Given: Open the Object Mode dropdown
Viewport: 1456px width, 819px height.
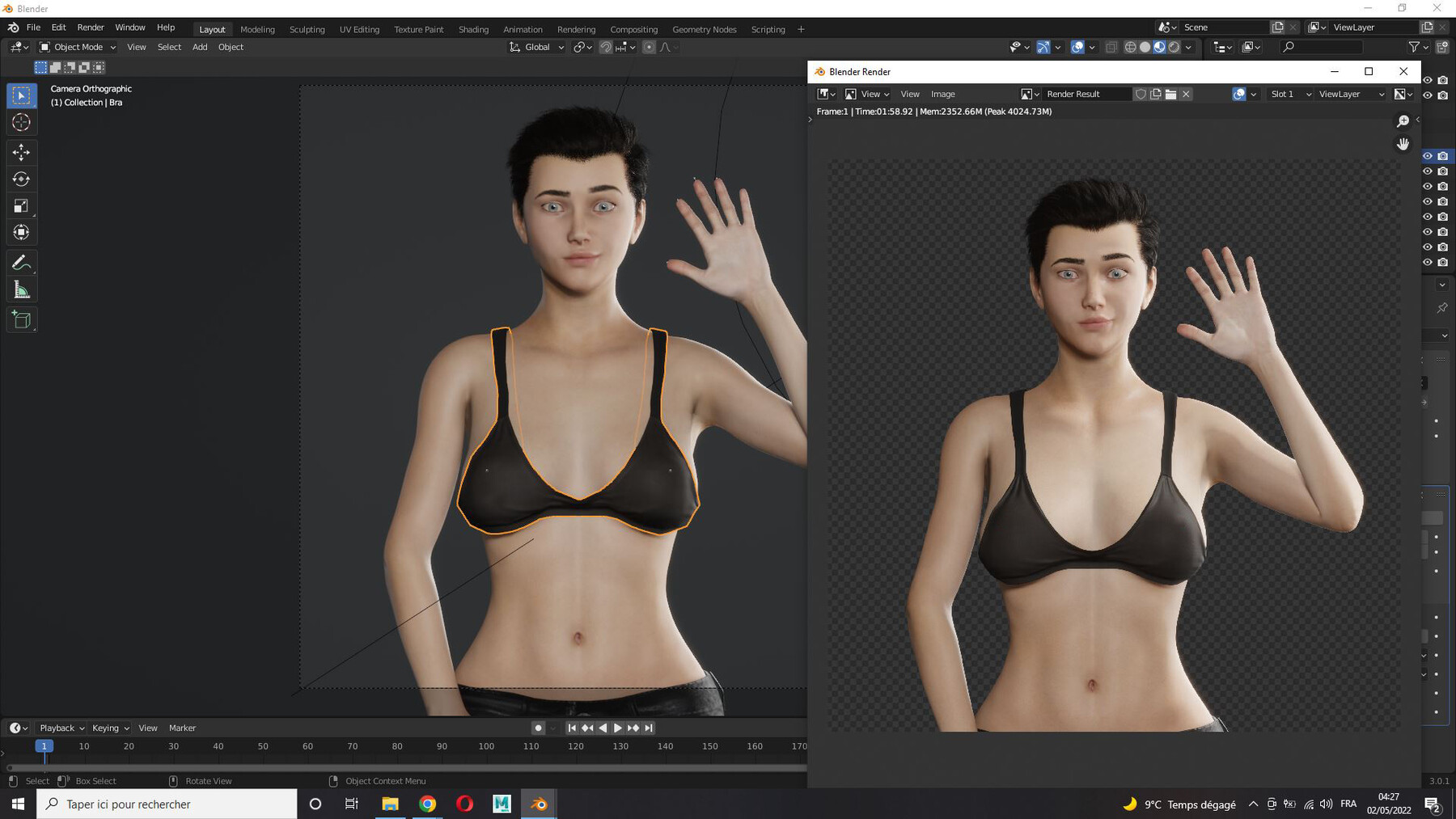Looking at the screenshot, I should pyautogui.click(x=78, y=47).
